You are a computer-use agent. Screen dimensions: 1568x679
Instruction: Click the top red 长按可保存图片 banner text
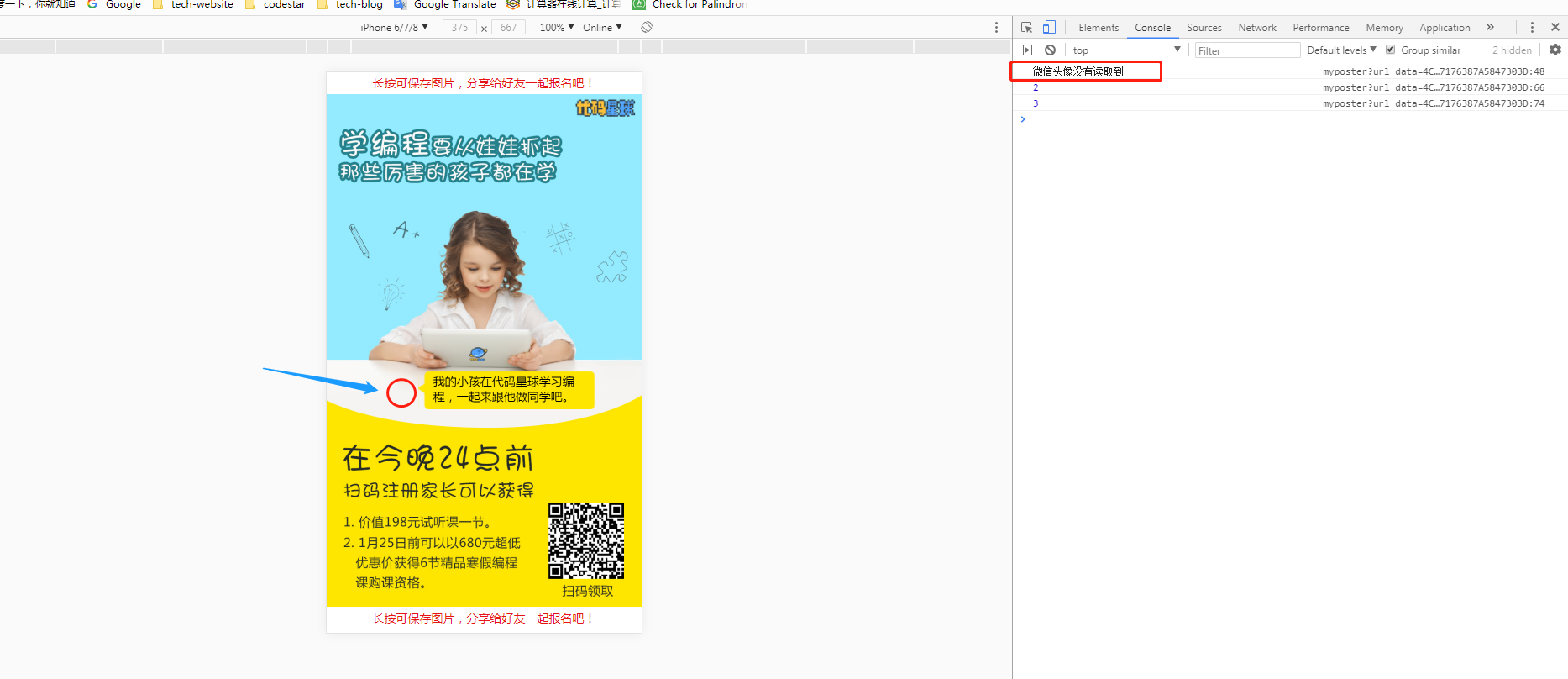point(484,83)
